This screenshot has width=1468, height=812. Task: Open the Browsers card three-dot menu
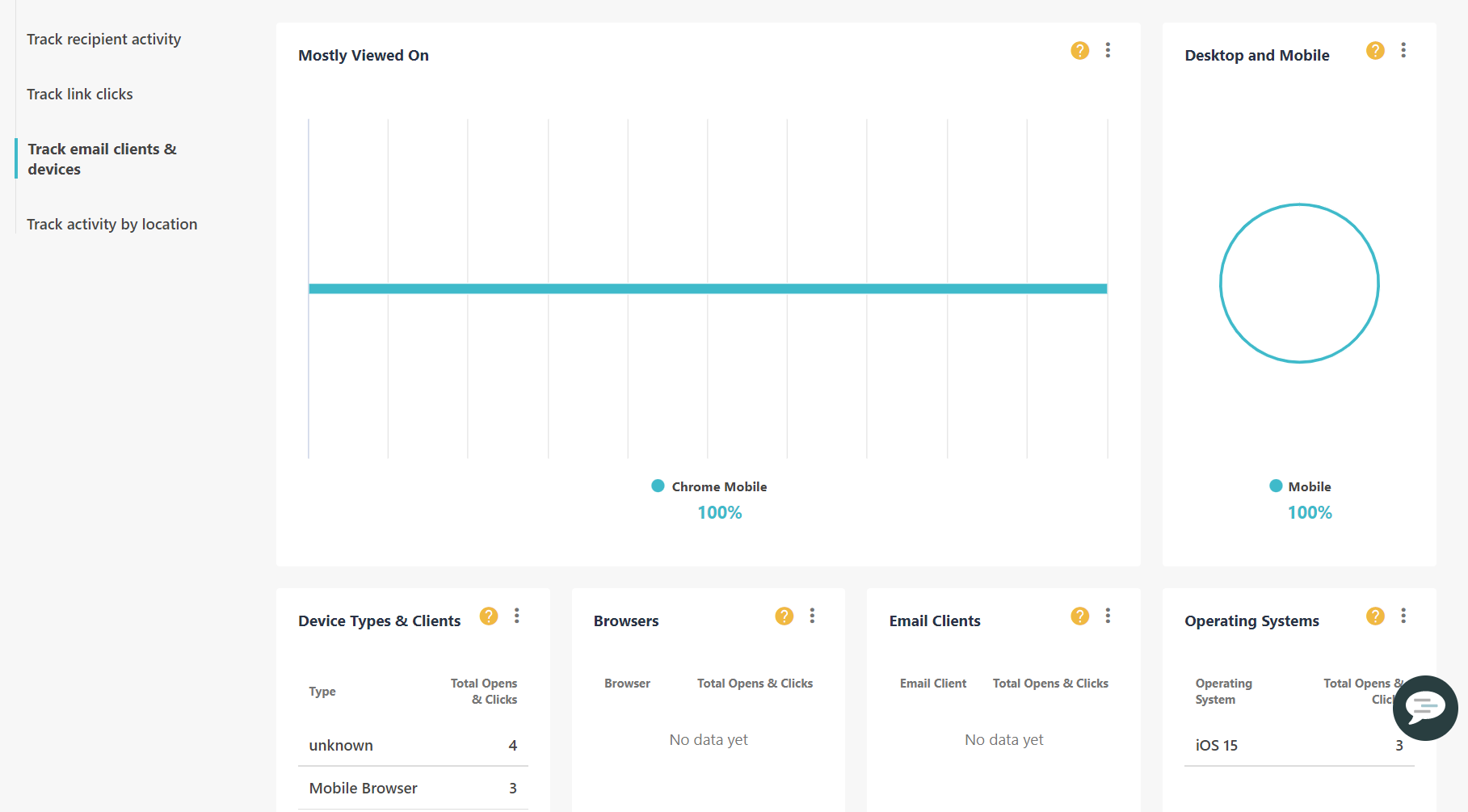[x=812, y=616]
